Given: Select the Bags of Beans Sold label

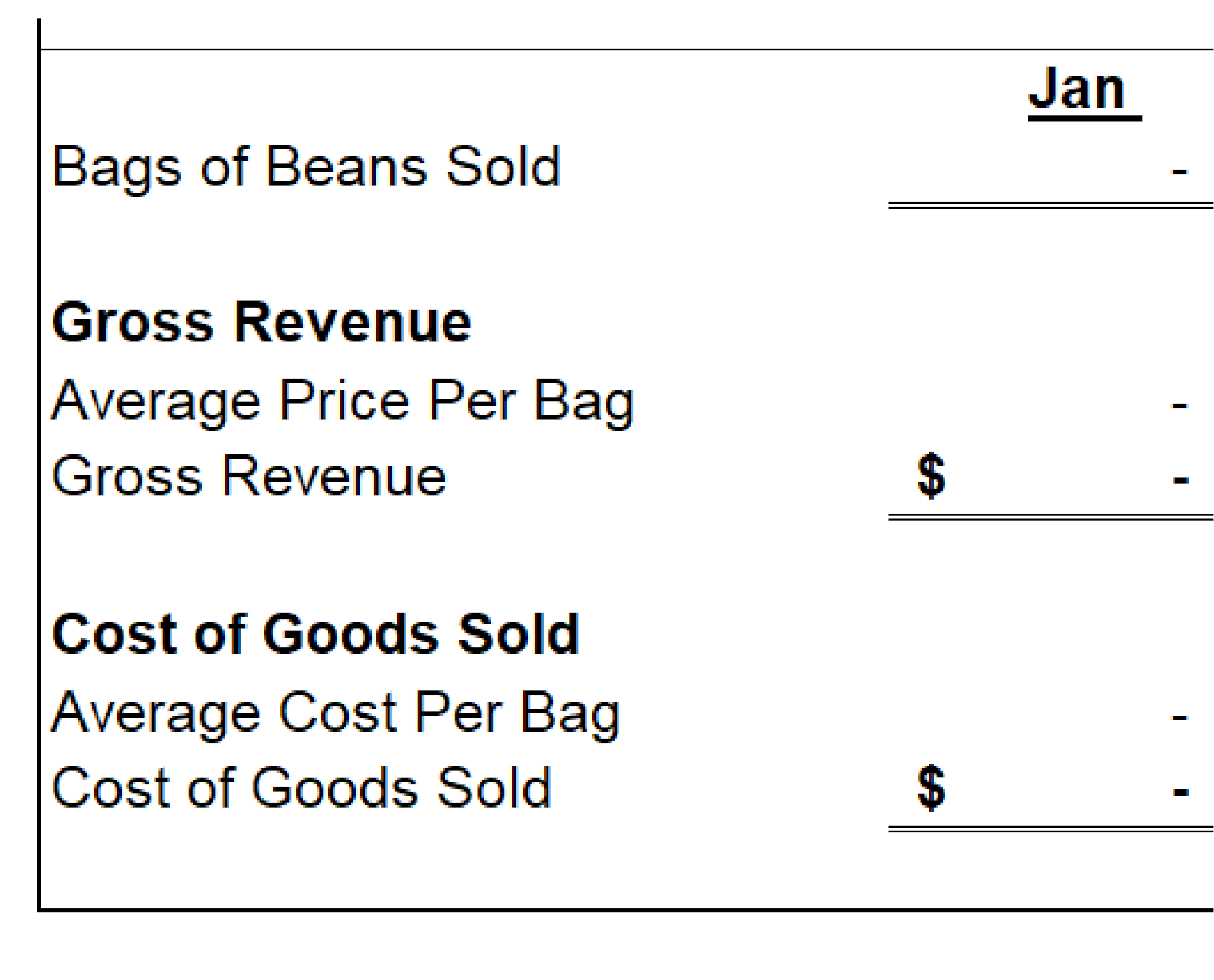Looking at the screenshot, I should 306,167.
